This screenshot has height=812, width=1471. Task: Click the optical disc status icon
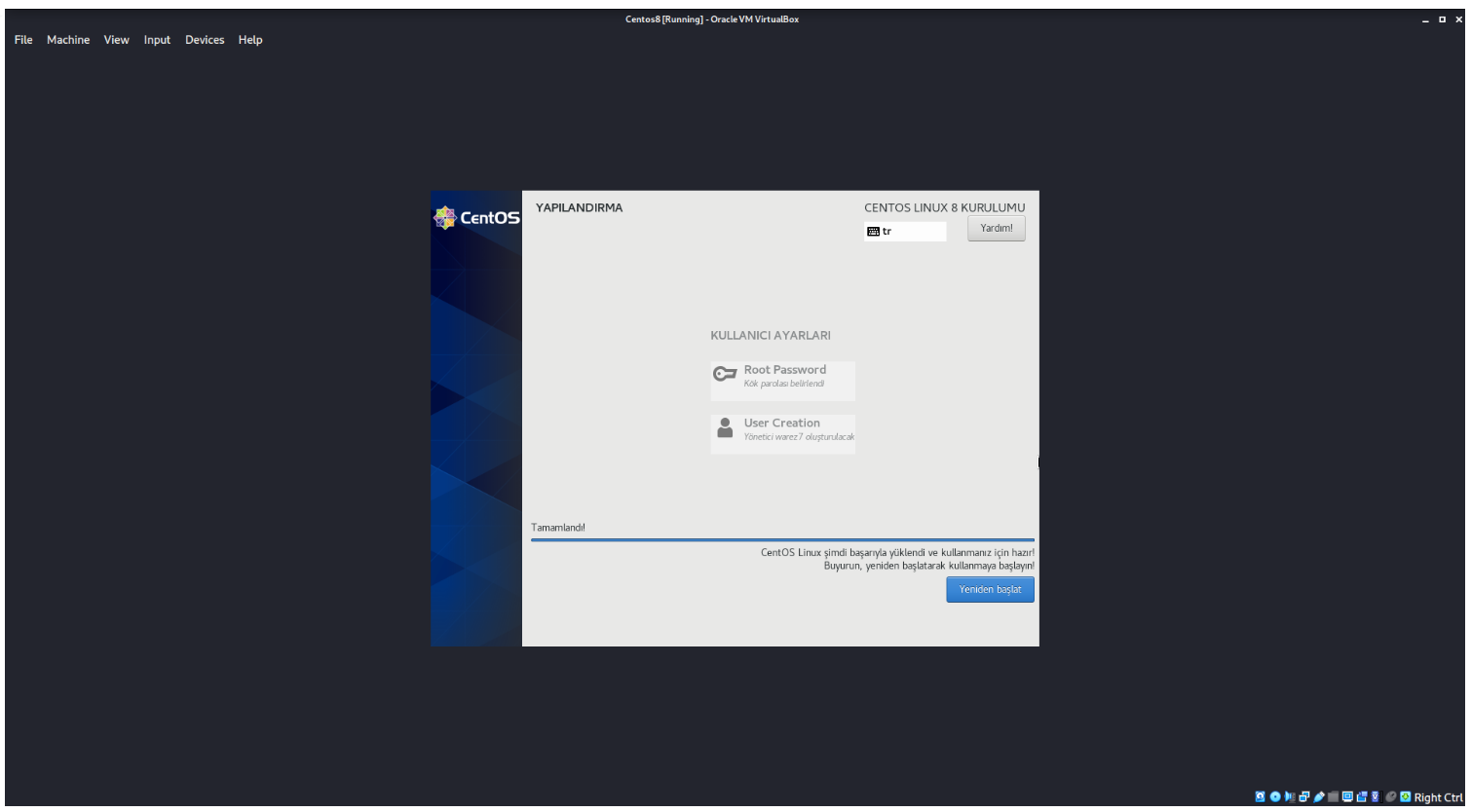coord(1275,796)
